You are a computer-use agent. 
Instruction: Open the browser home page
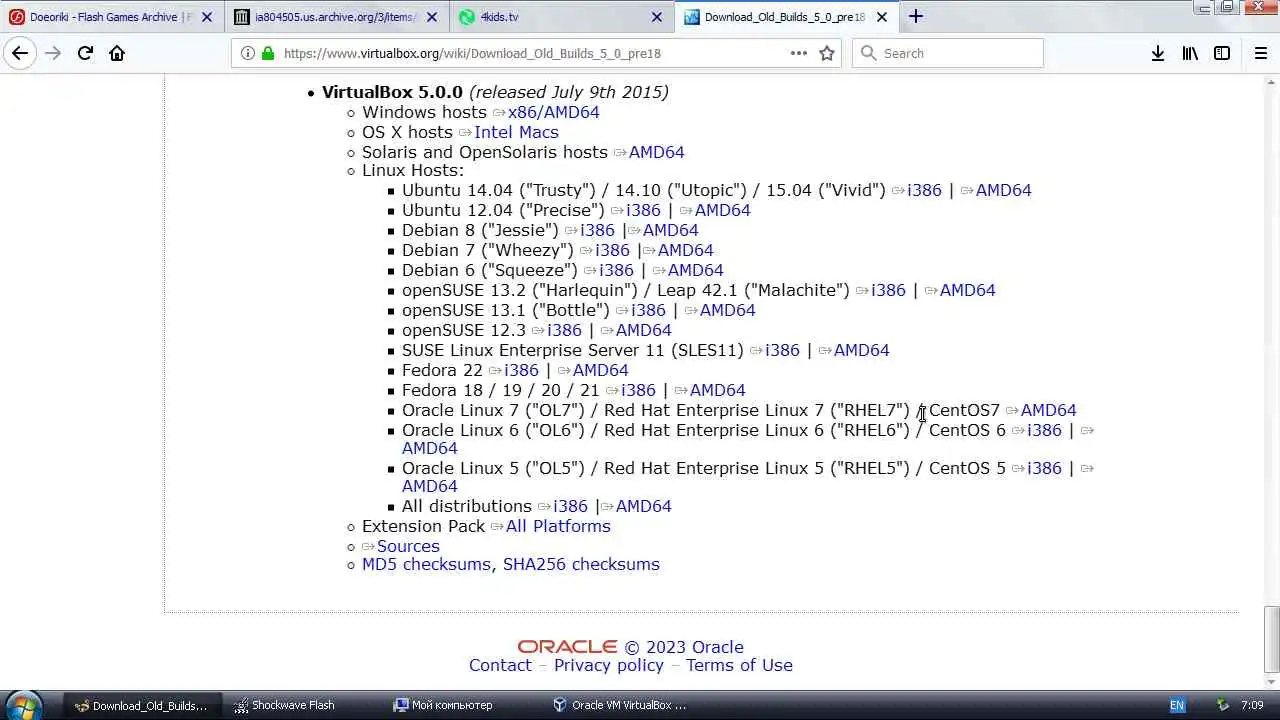coord(117,53)
